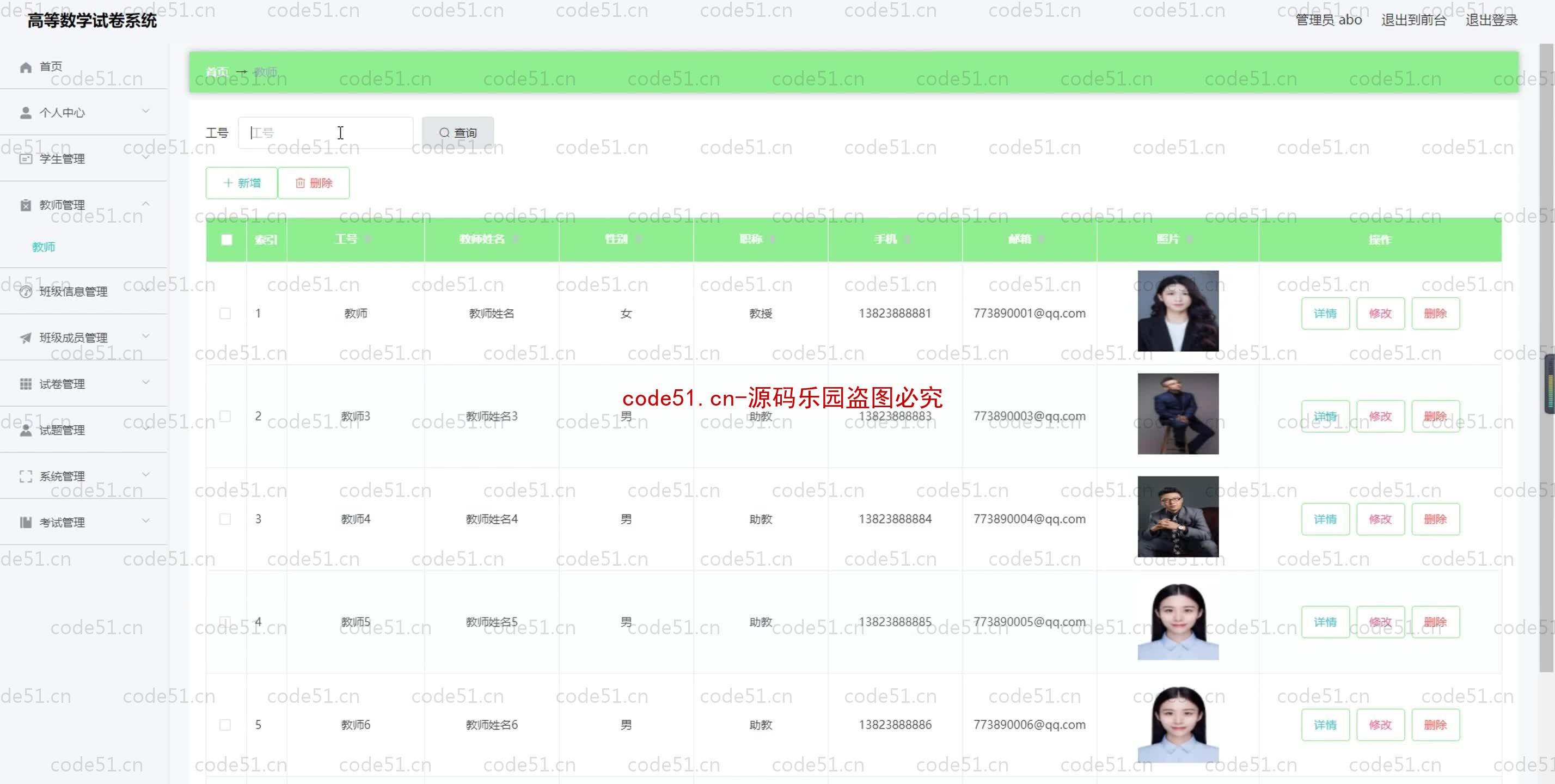Enable checkbox for teacher row 1
Screen dimensions: 1555x784
225,313
